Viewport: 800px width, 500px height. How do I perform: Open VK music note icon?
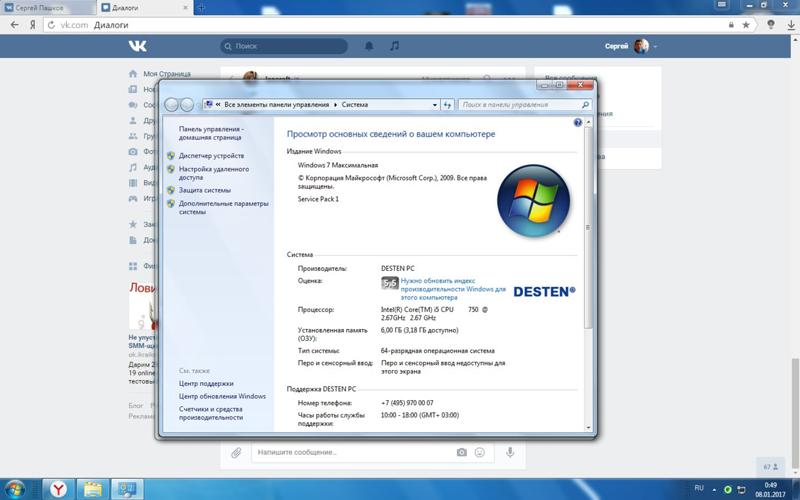(394, 46)
